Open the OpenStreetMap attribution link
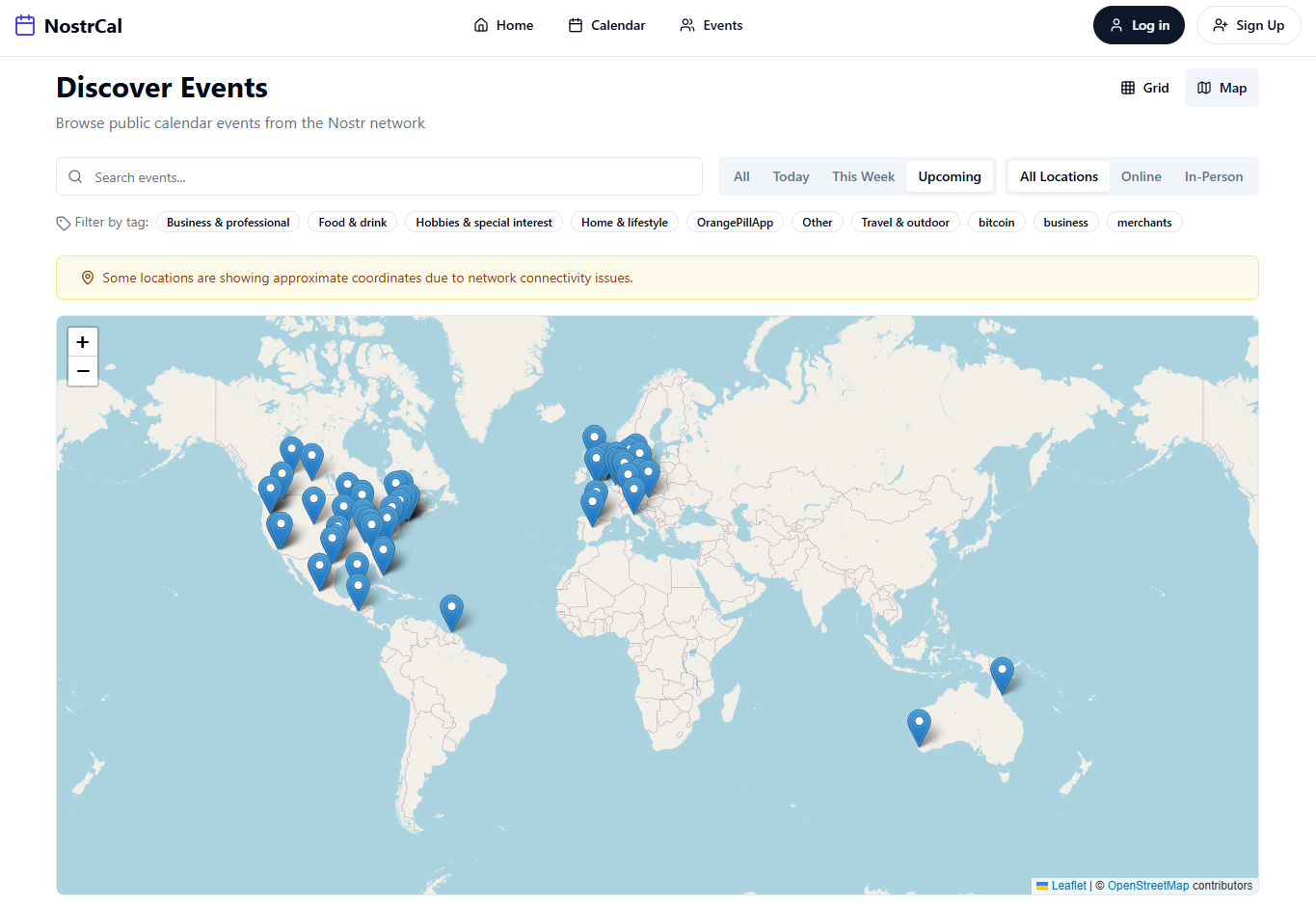Screen dimensions: 1316x905 (1147, 886)
